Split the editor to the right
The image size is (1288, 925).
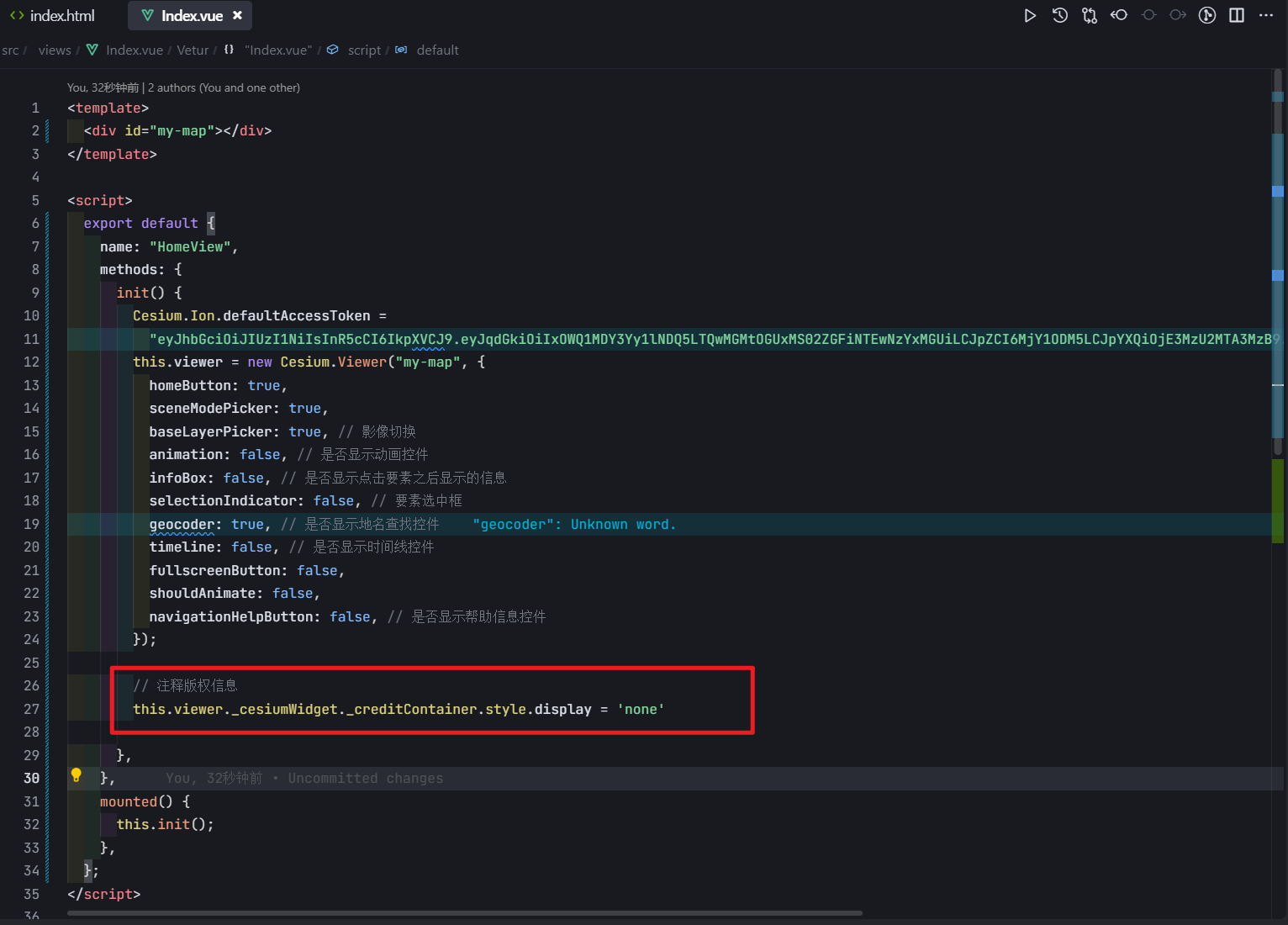(x=1237, y=15)
